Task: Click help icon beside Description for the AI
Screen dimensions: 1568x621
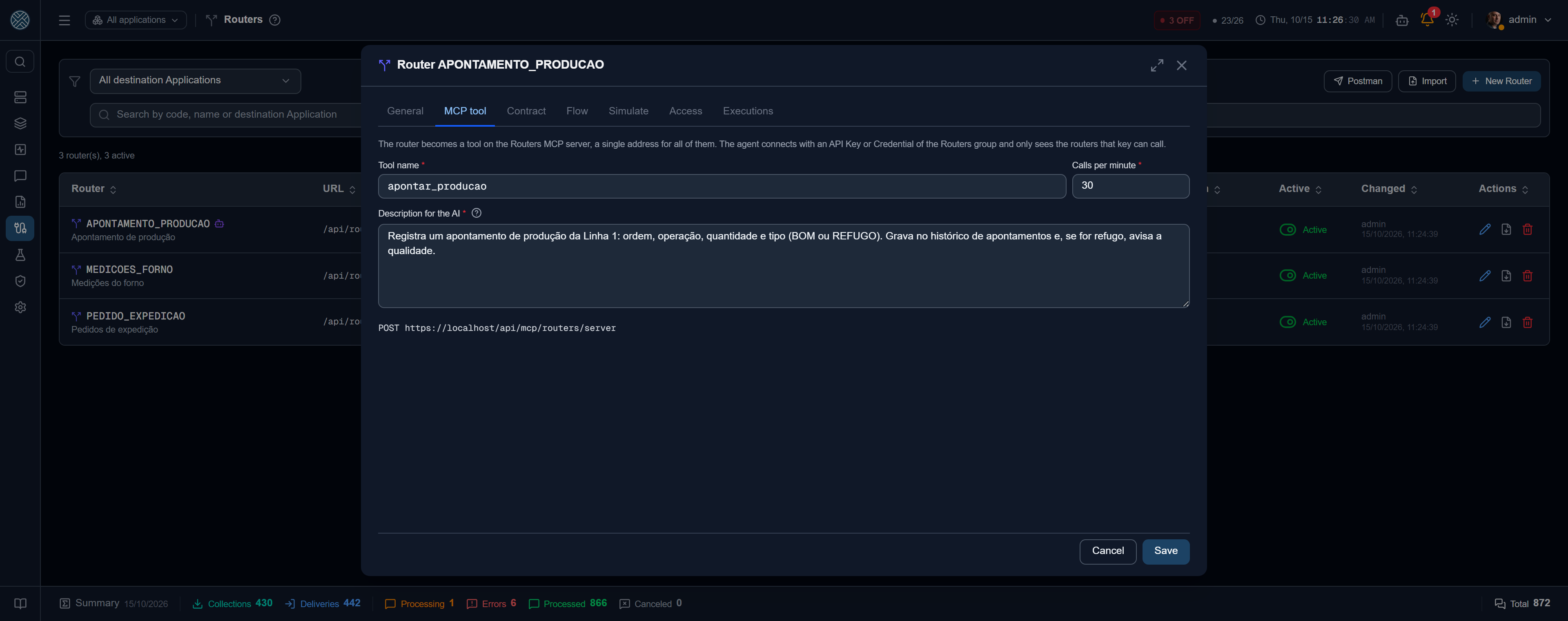Action: click(477, 213)
